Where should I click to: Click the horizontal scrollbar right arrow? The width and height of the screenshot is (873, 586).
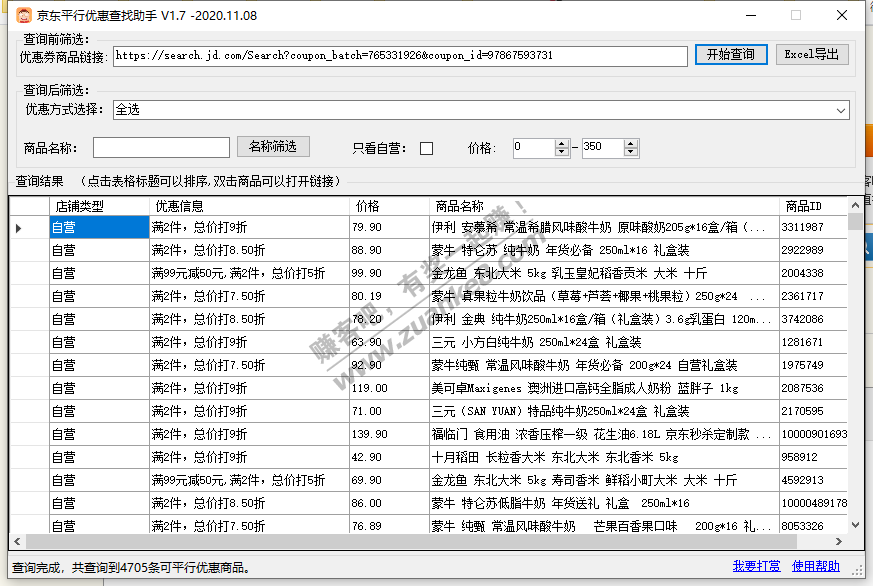(838, 541)
